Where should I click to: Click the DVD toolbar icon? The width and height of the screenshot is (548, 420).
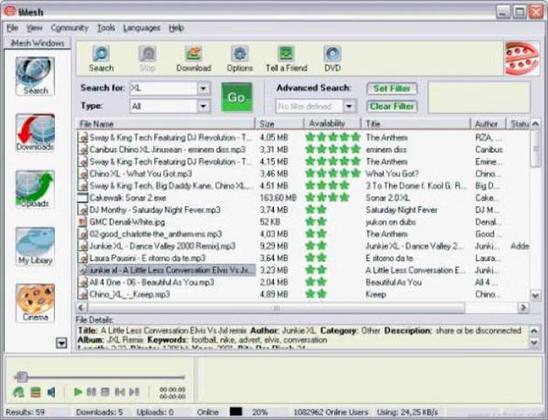(x=332, y=58)
